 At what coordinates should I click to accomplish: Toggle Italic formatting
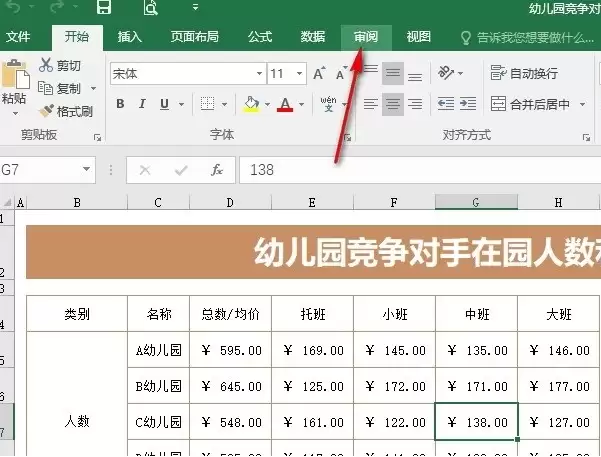pos(142,104)
